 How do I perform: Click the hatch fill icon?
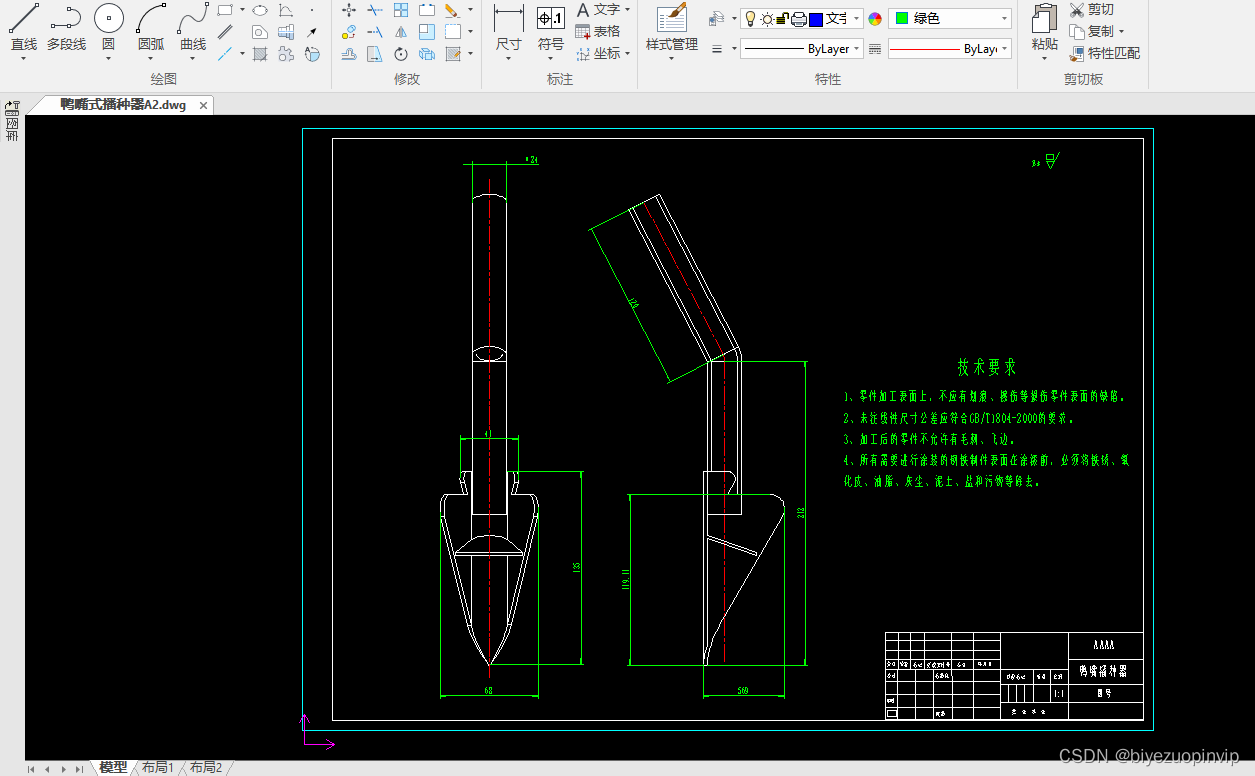[260, 54]
